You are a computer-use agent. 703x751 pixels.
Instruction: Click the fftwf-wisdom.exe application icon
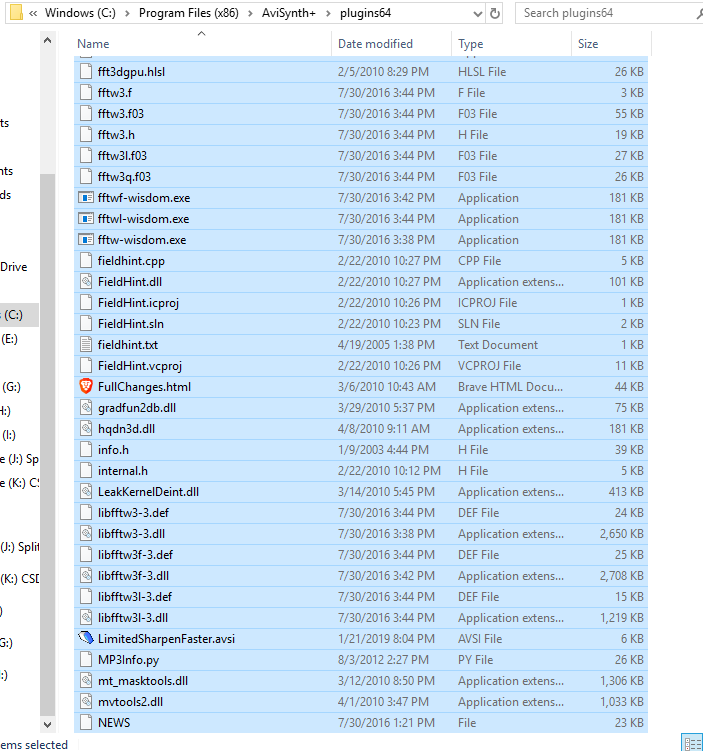86,197
